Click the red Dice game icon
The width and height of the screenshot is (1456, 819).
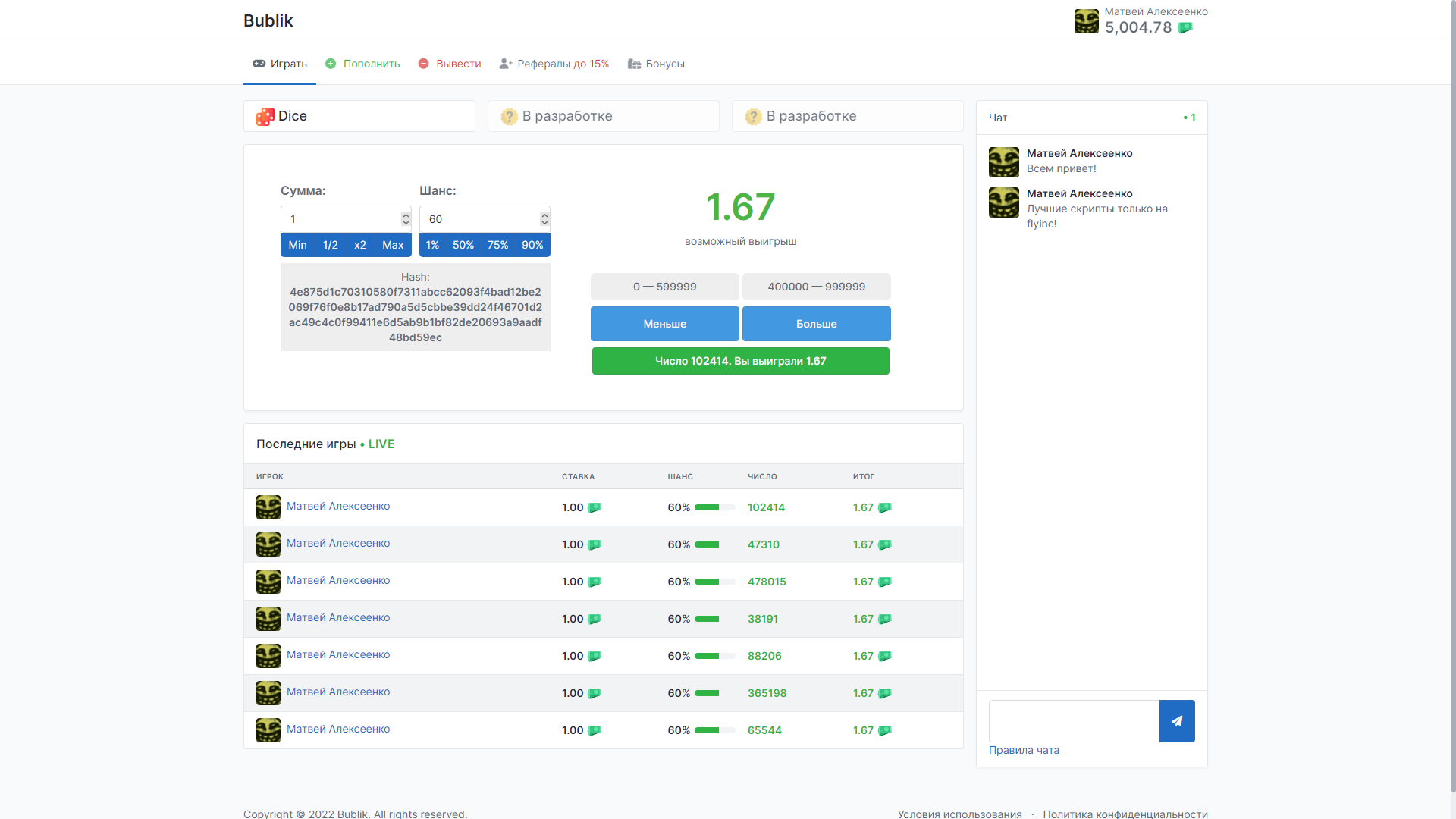click(x=265, y=117)
